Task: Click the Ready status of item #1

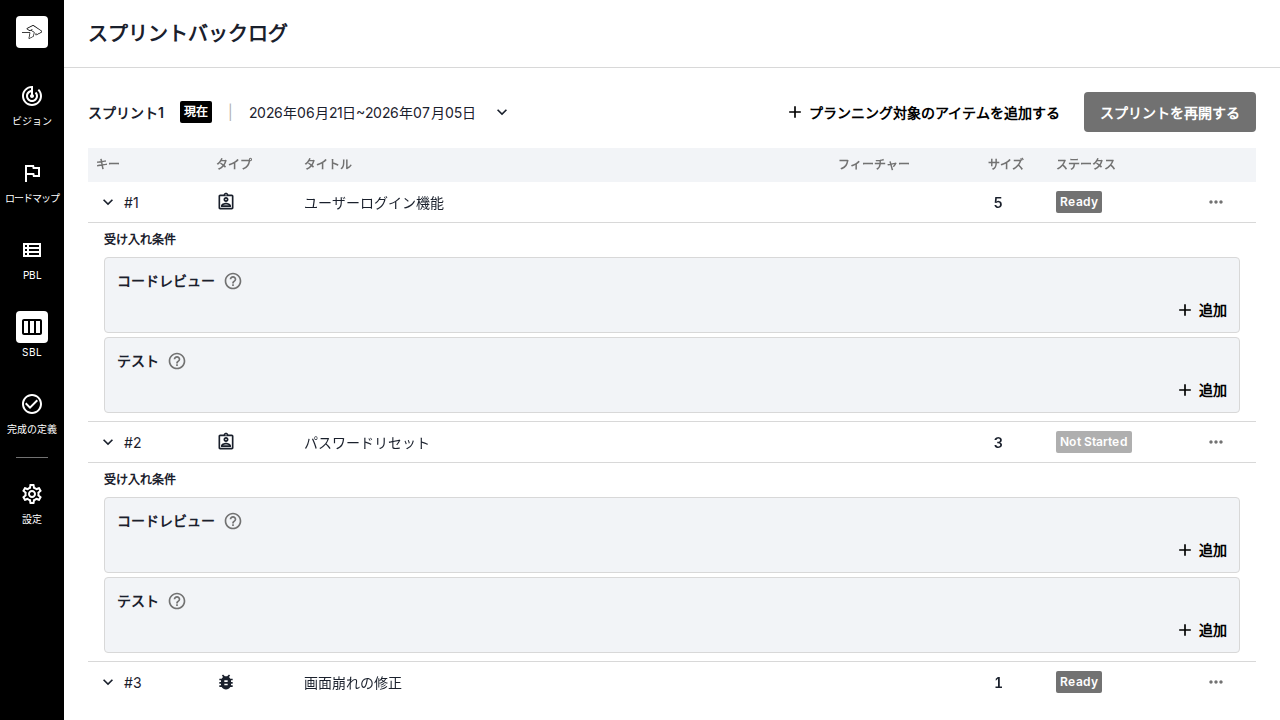Action: [x=1079, y=202]
